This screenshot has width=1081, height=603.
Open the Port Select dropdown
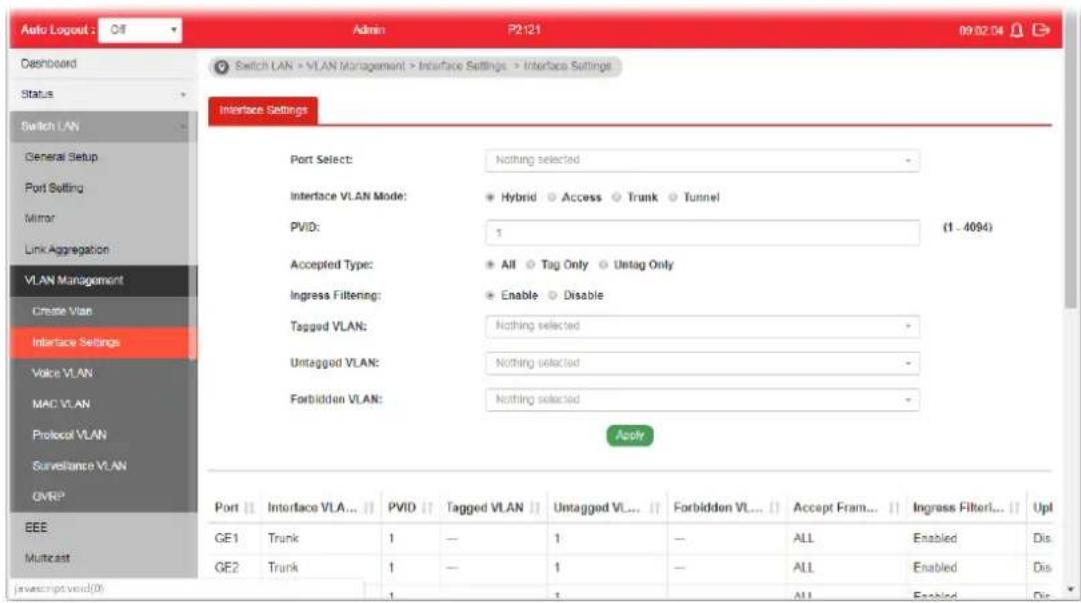point(702,160)
